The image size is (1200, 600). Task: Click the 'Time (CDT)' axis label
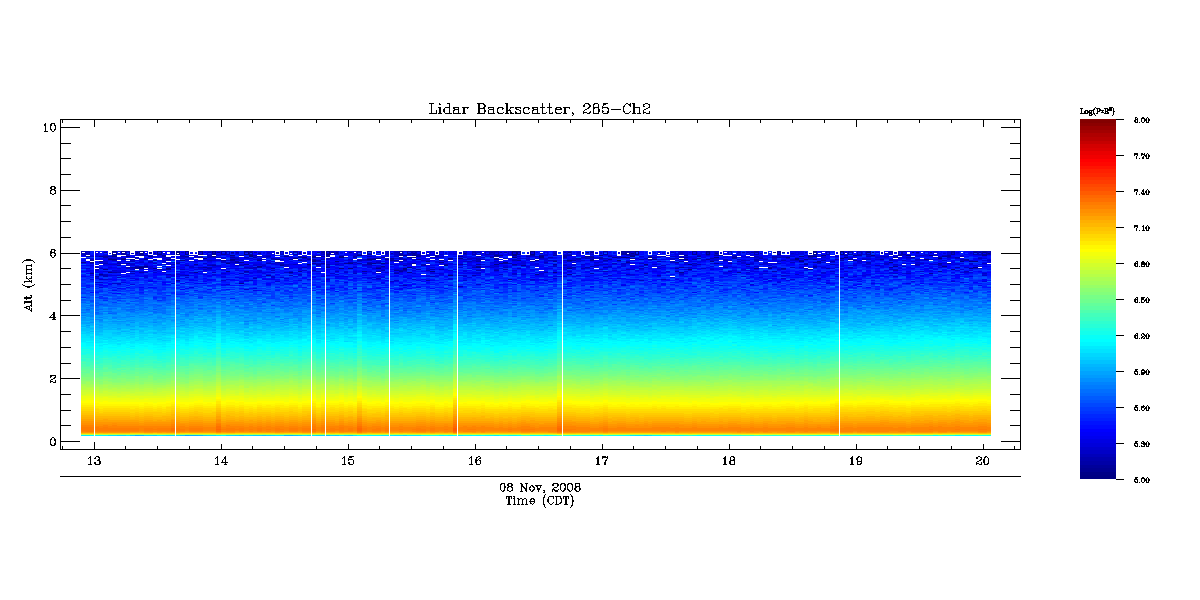(540, 501)
